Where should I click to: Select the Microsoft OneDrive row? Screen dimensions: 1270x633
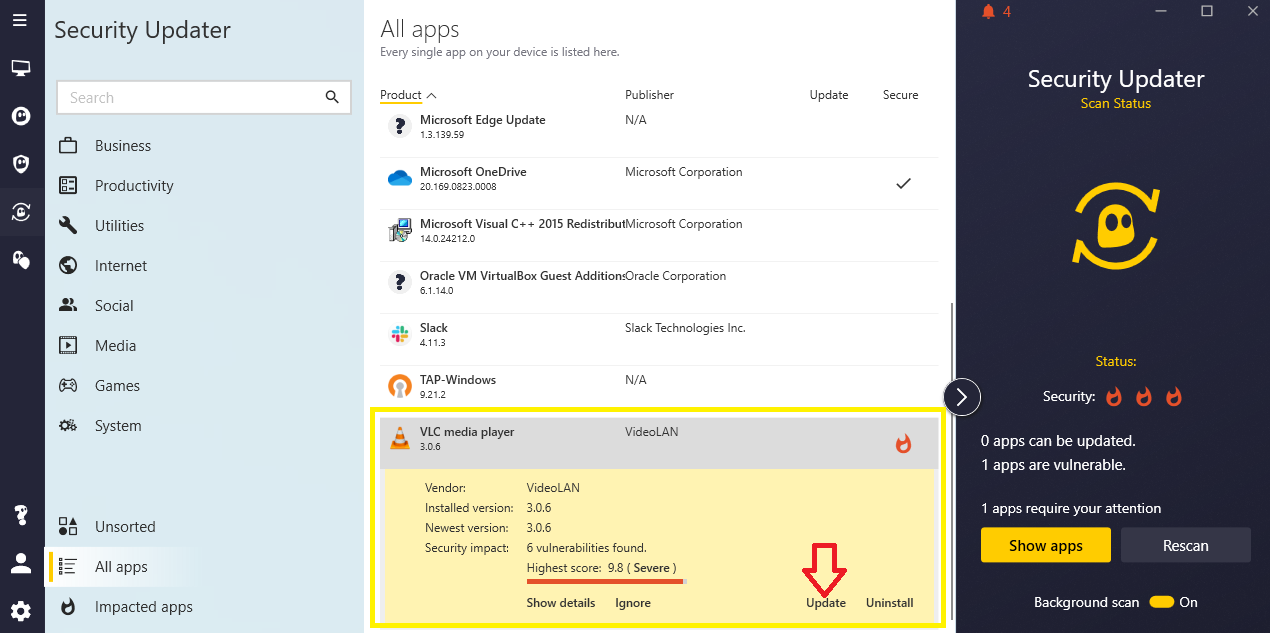(x=659, y=183)
